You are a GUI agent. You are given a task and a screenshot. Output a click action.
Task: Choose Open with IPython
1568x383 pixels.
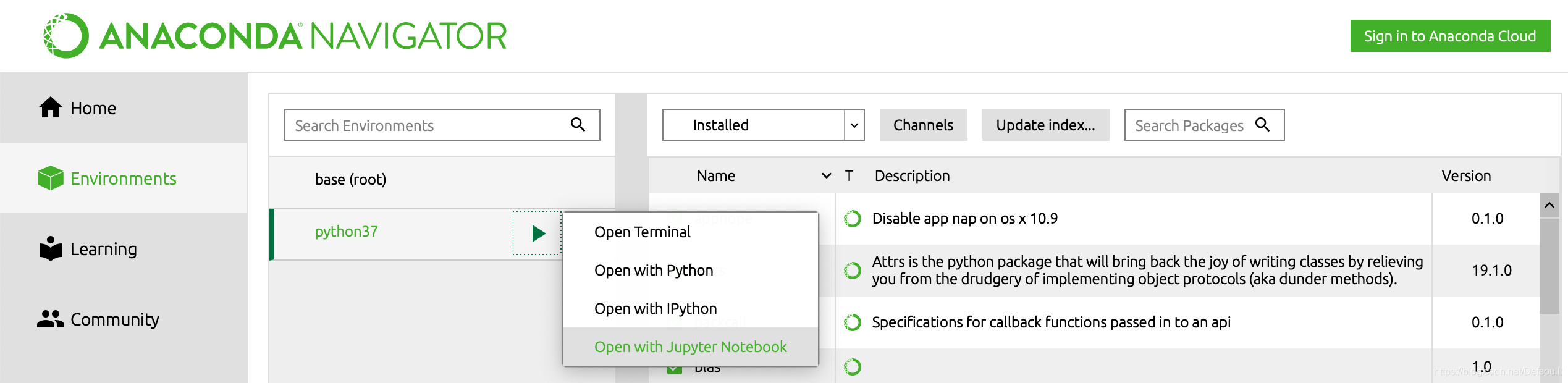point(691,309)
